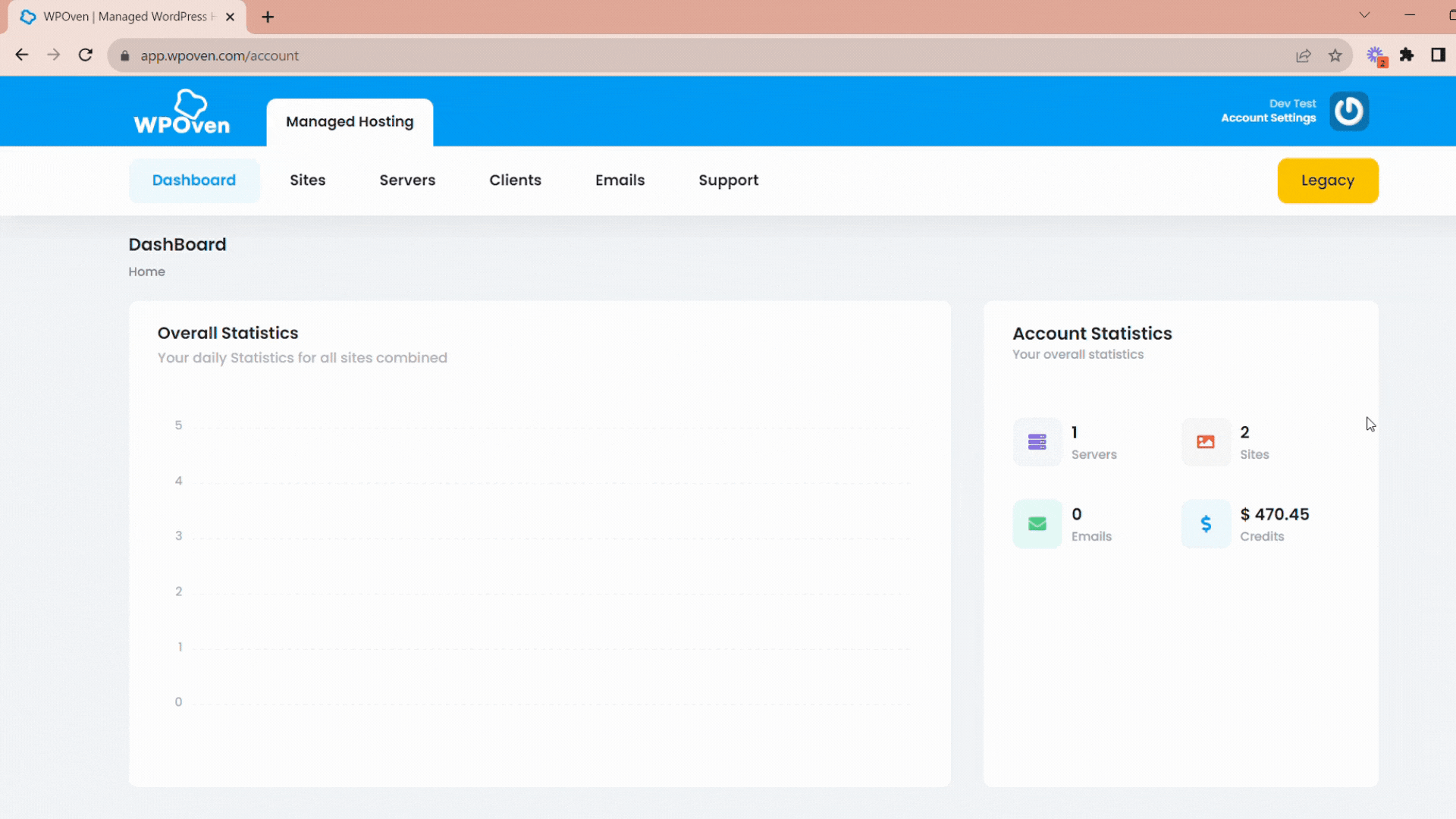Click the yellow Legacy button
Screen dimensions: 1456x819
[1328, 180]
